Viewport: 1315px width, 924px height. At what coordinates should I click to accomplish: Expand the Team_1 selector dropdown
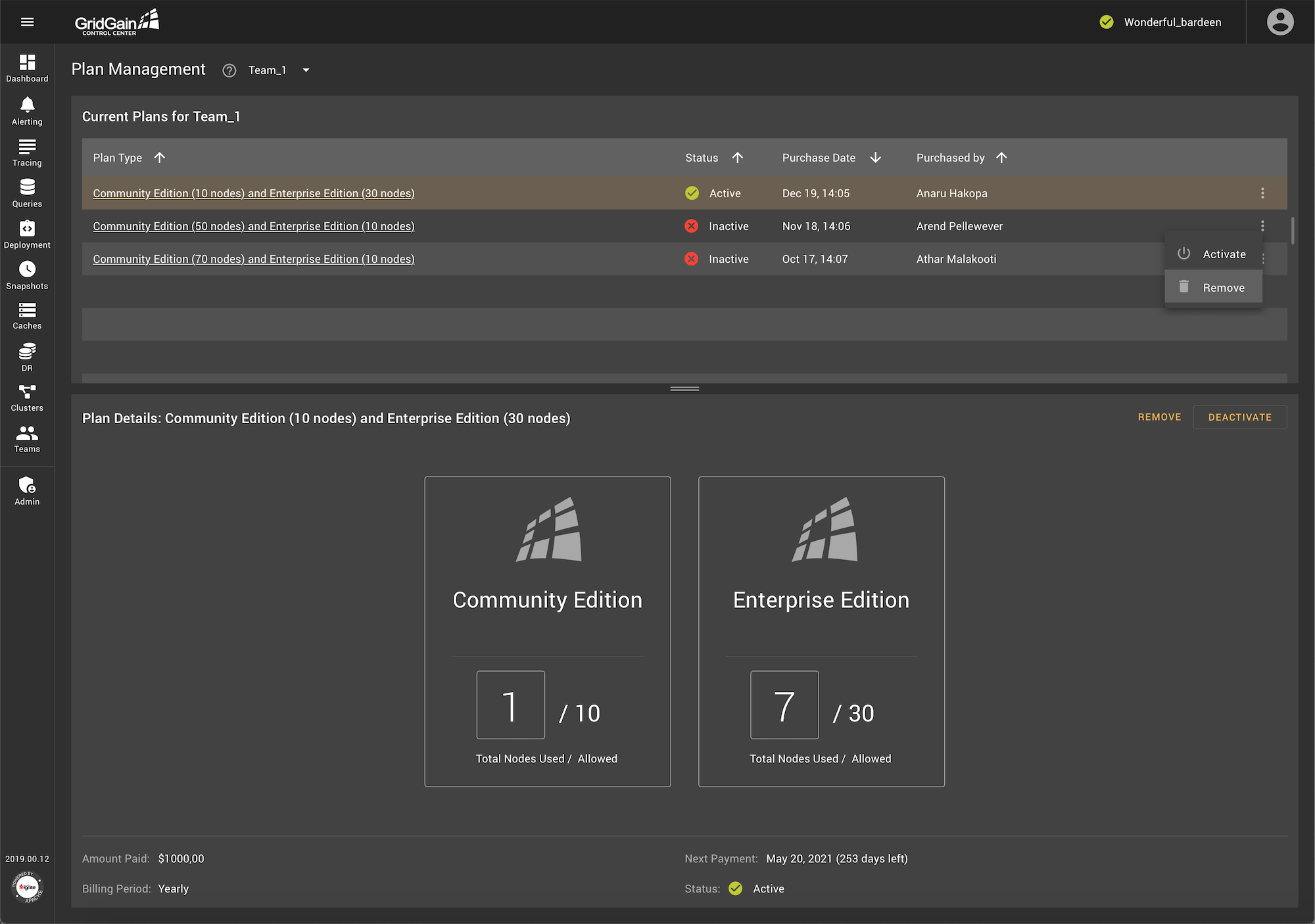pos(306,70)
